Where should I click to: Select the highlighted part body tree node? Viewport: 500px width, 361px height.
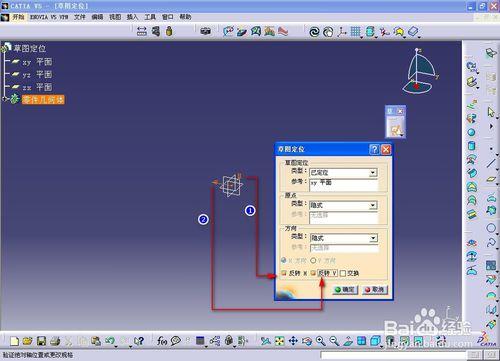point(43,99)
